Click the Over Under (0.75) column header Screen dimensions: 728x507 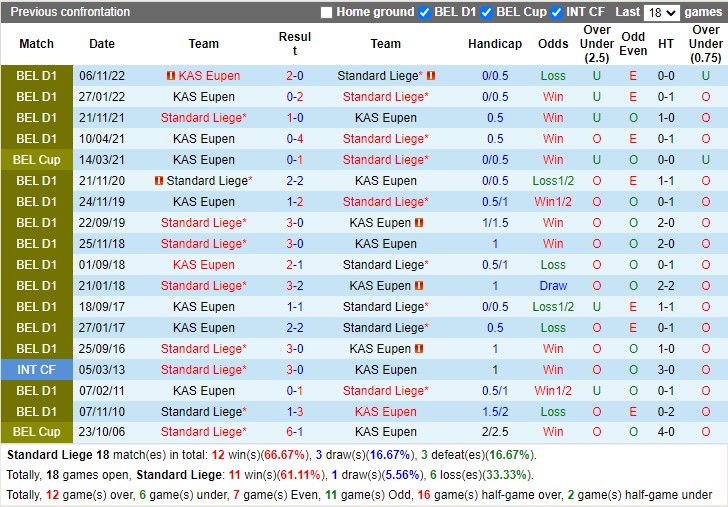[706, 44]
